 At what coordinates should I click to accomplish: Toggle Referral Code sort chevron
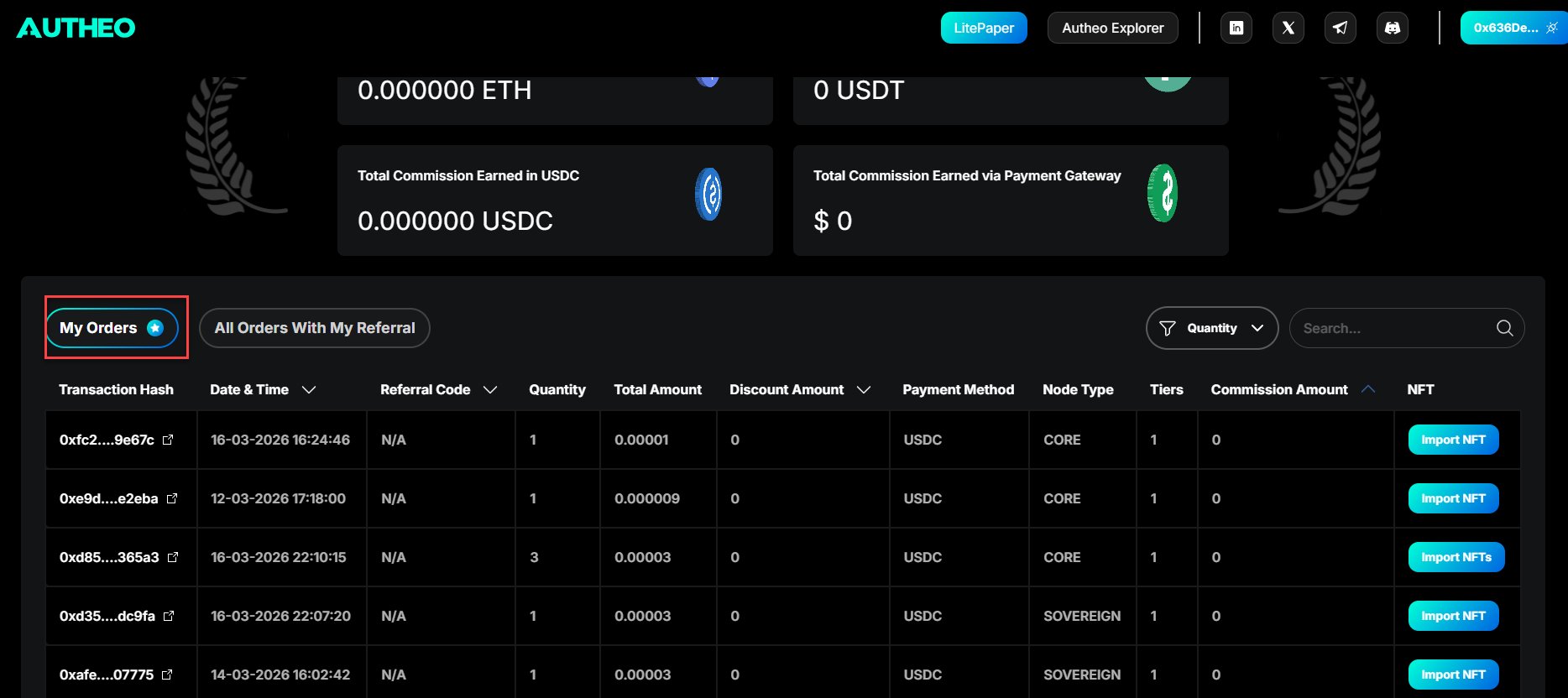[x=491, y=390]
